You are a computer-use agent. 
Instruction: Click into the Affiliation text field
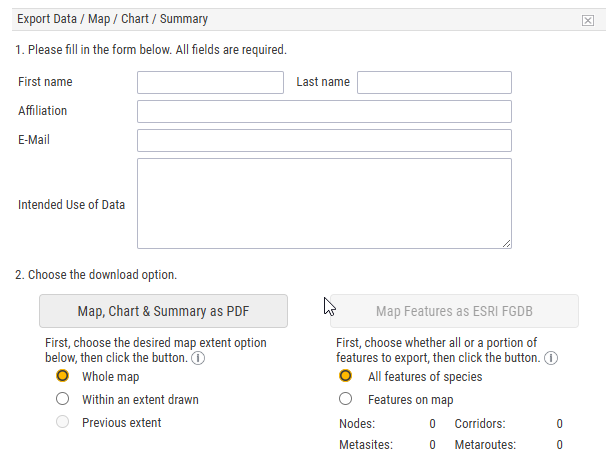click(324, 112)
